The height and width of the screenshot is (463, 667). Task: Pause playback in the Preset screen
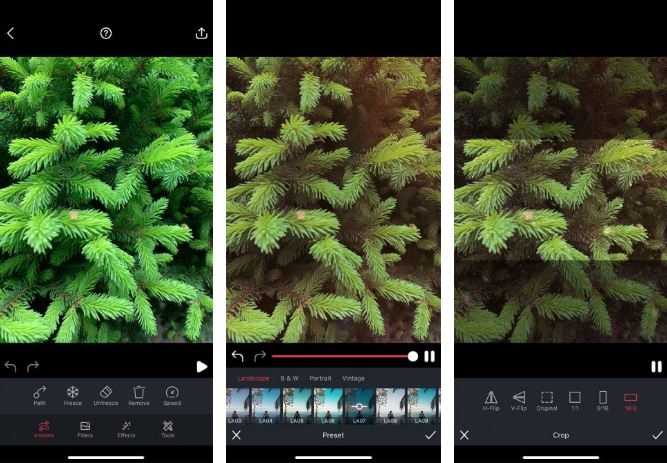point(430,356)
